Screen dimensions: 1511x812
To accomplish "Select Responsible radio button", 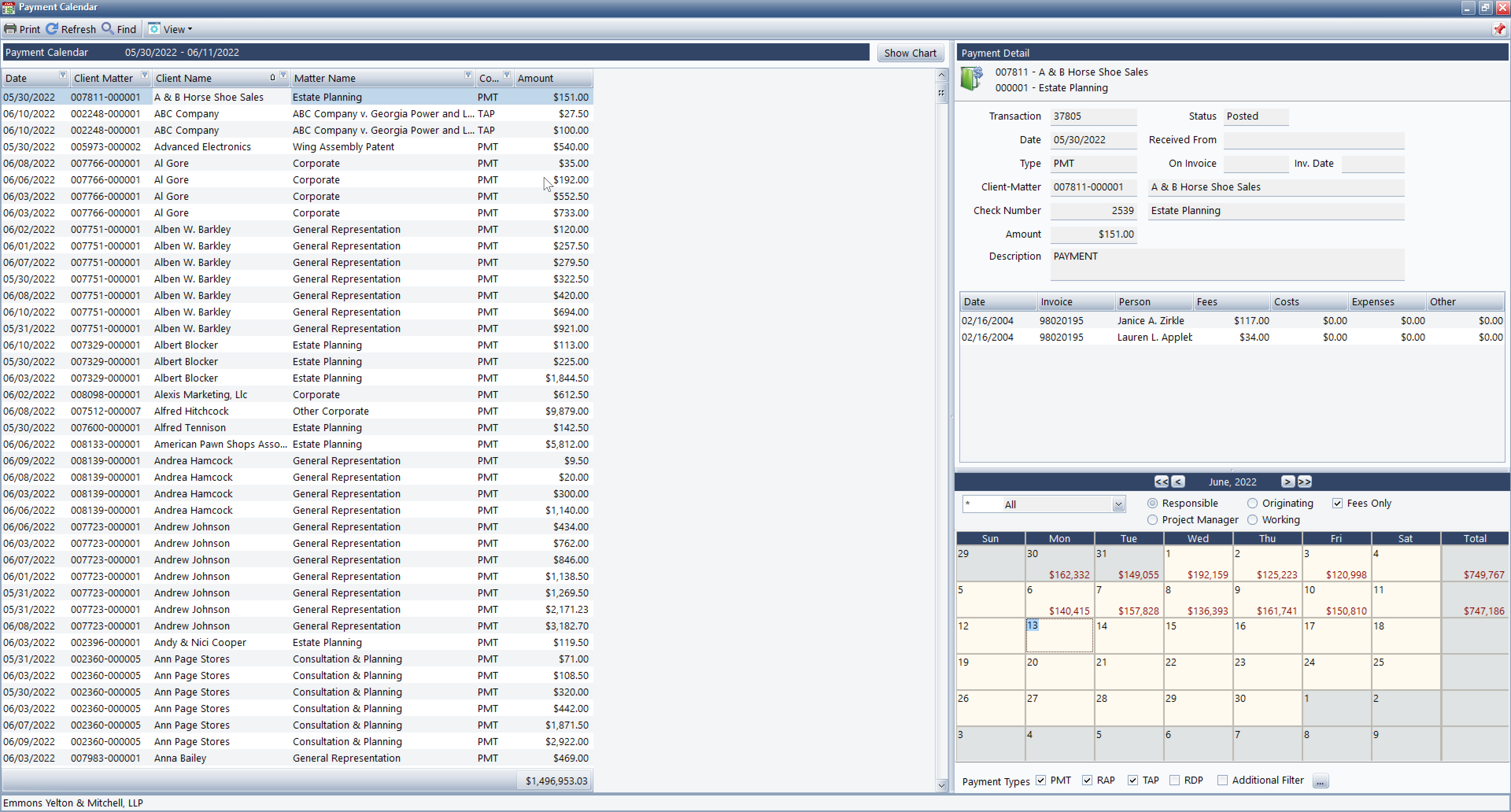I will tap(1153, 504).
